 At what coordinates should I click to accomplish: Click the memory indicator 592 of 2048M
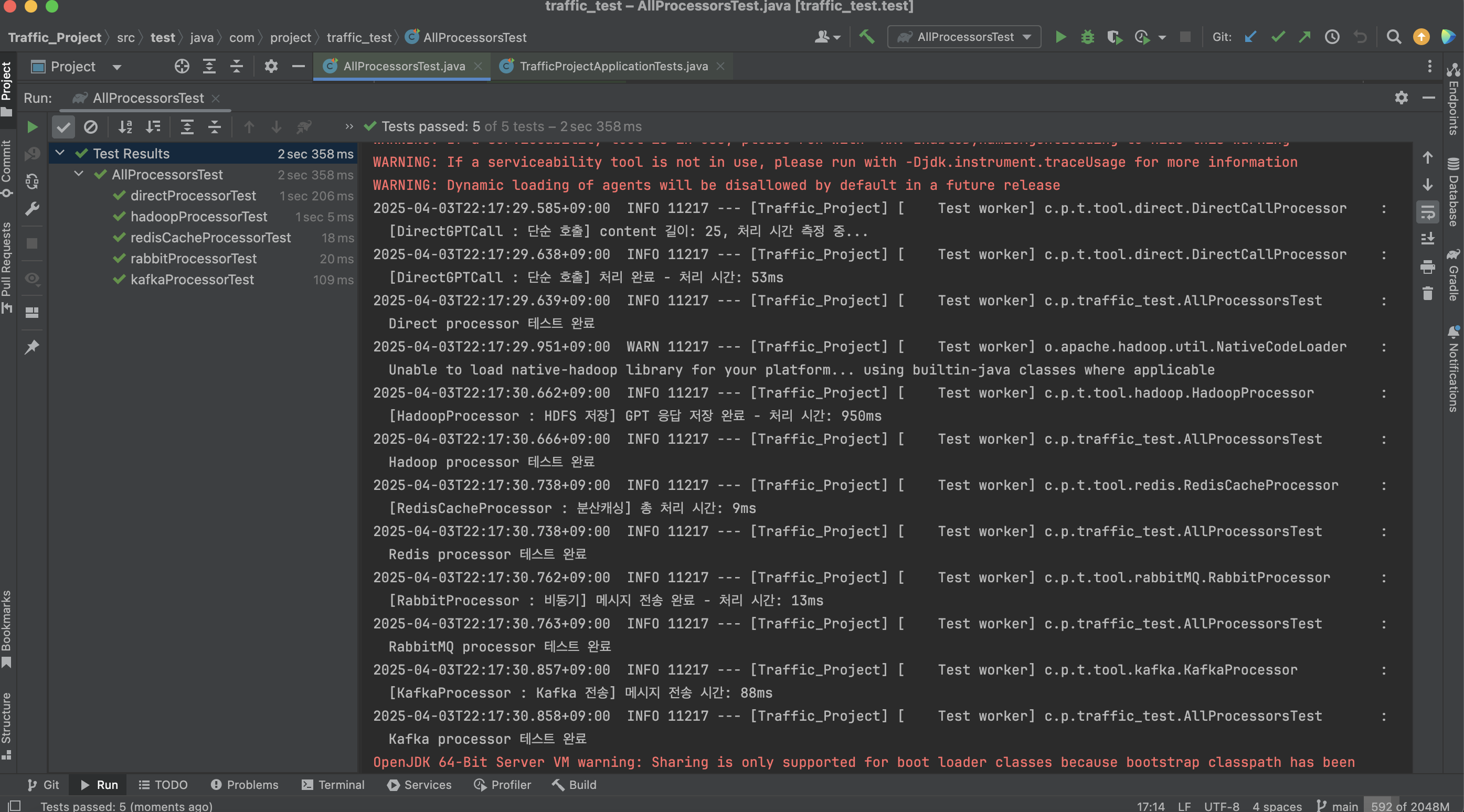1409,806
